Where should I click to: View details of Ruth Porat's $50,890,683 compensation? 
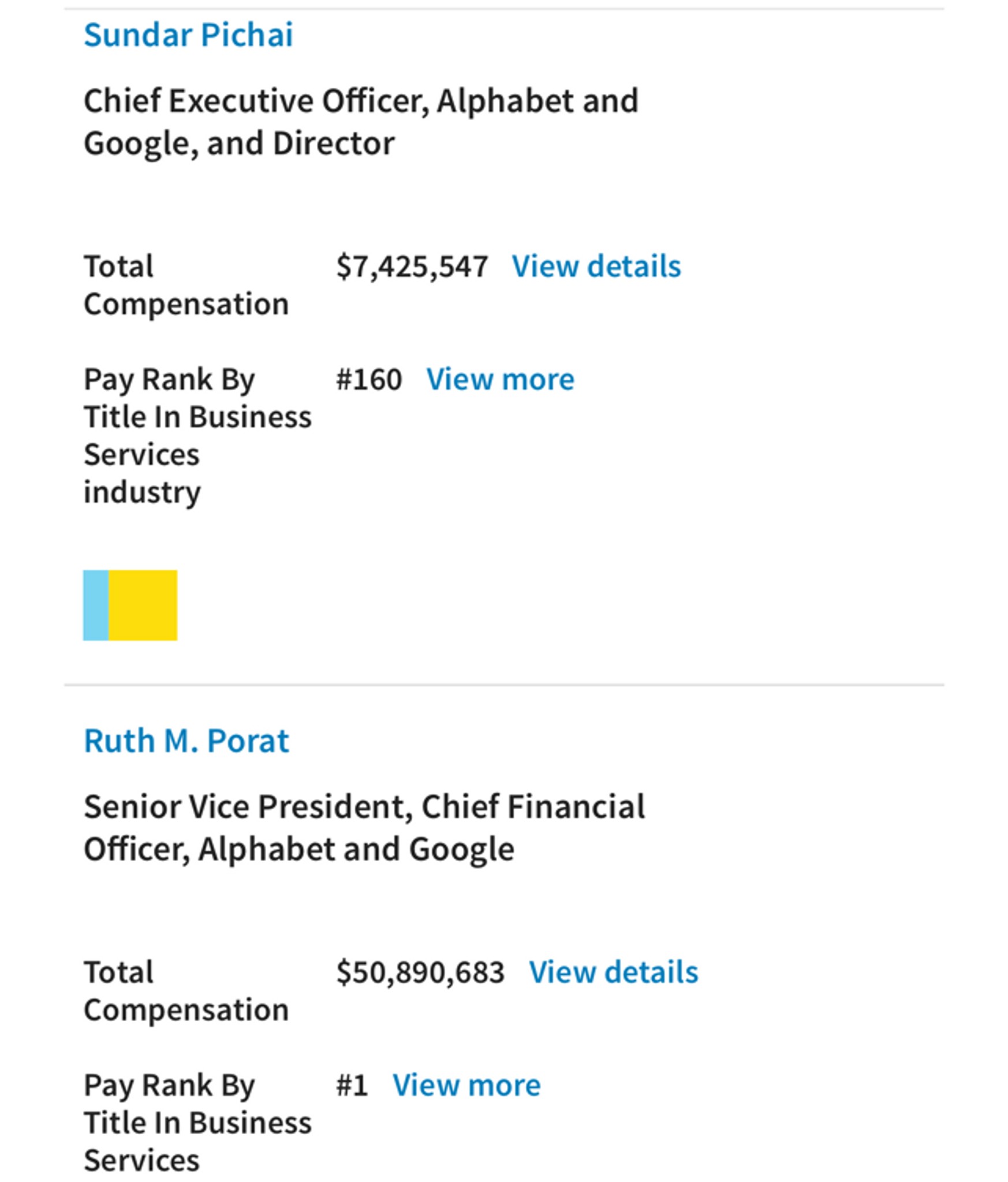point(614,972)
